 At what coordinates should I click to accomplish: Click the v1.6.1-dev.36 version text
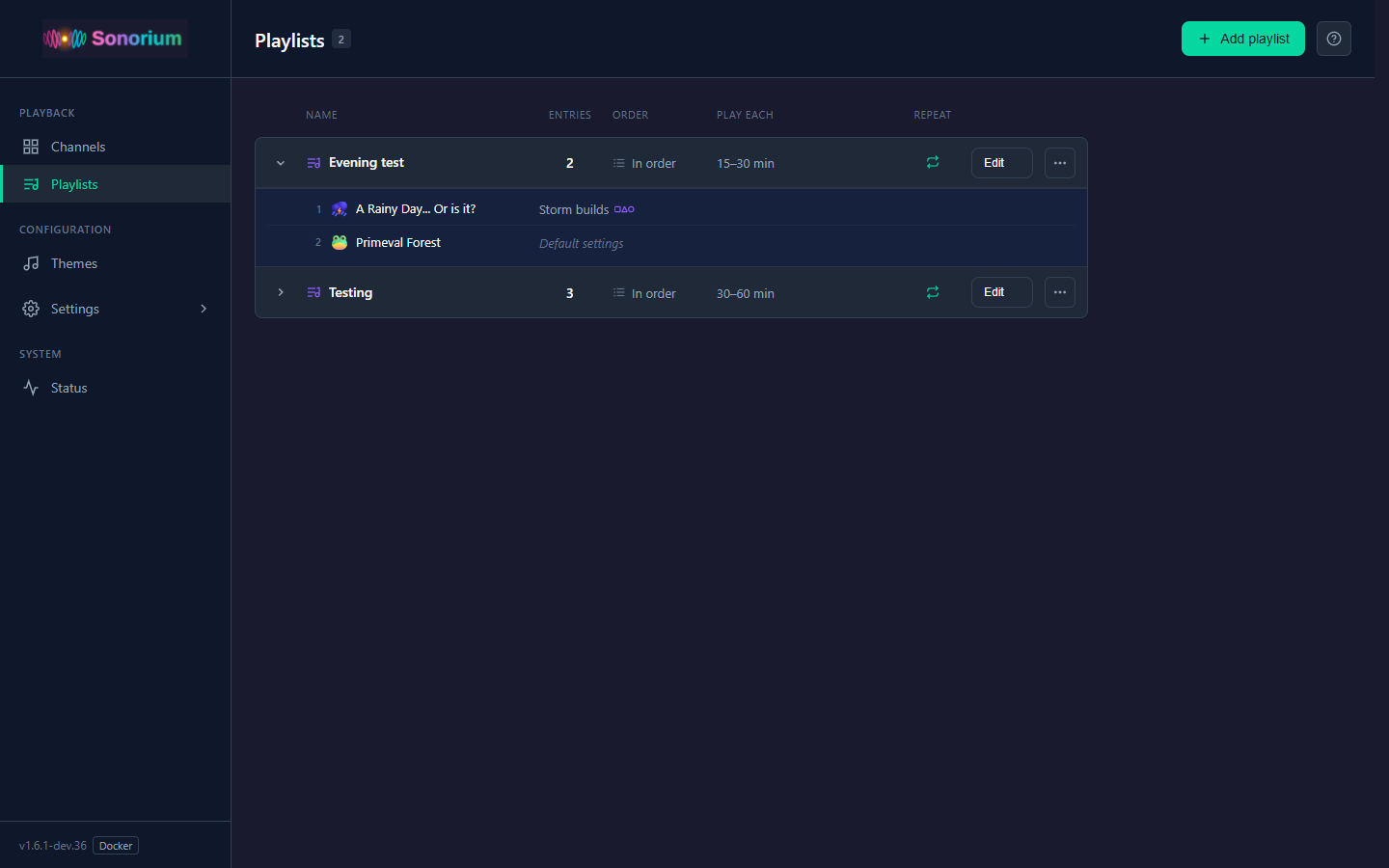53,846
